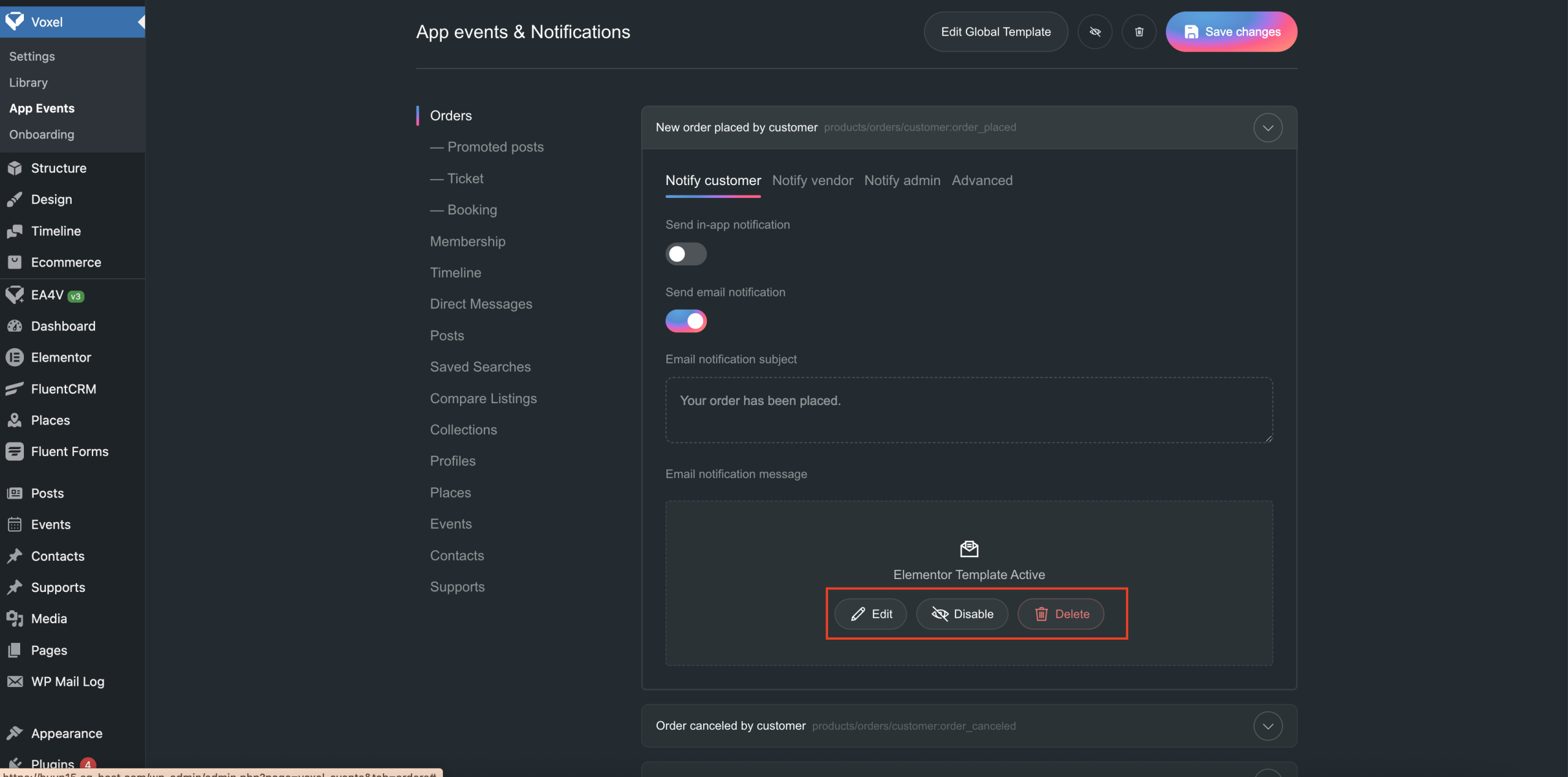Enable the in-app notification toggle

pos(685,254)
